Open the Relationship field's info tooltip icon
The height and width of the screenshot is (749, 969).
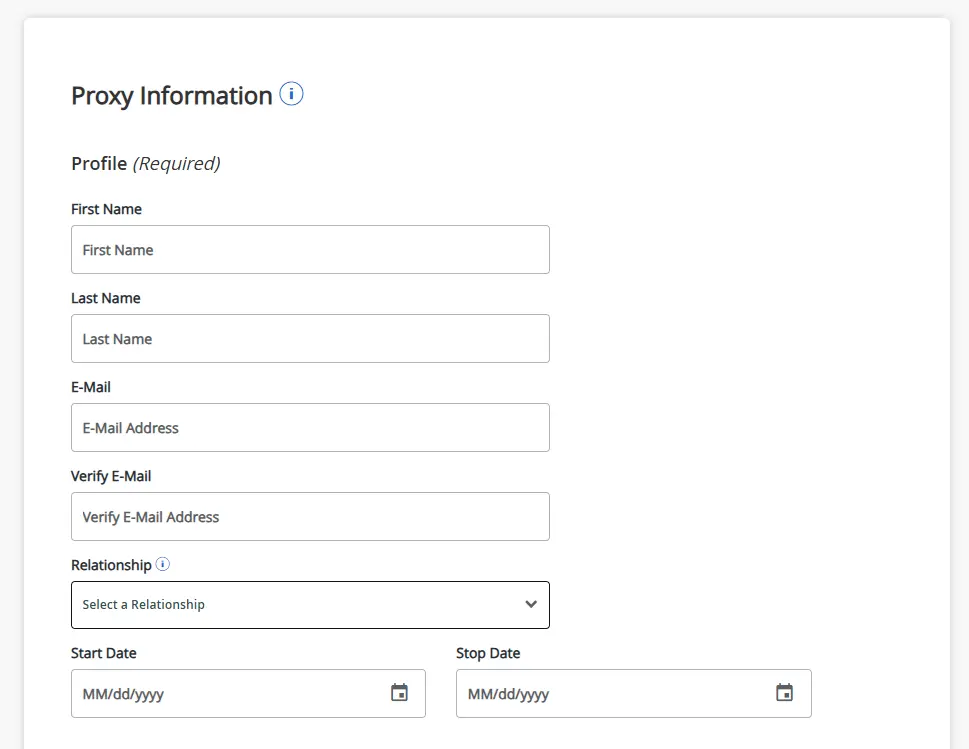pos(162,563)
